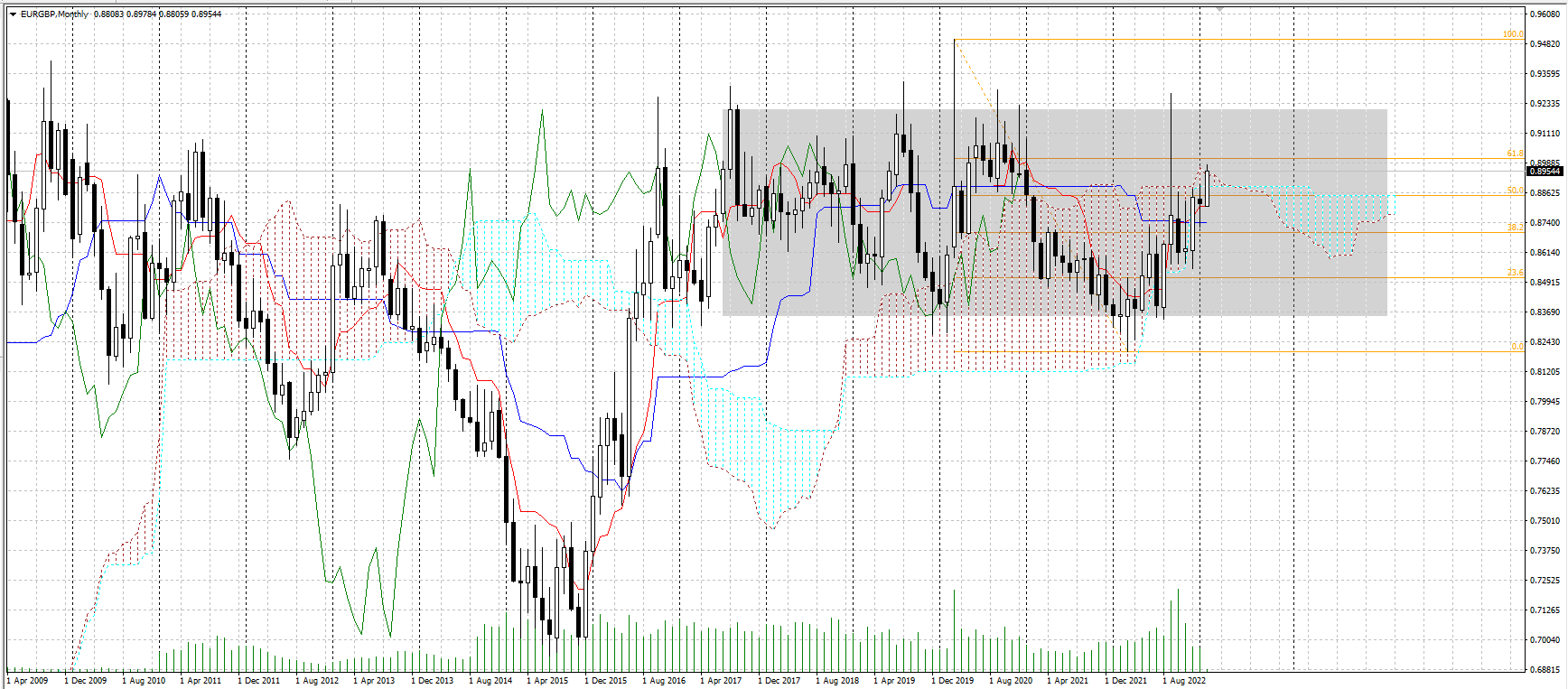Image resolution: width=1568 pixels, height=689 pixels.
Task: Click the Fibonacci 38.2 level label
Action: pyautogui.click(x=1515, y=227)
